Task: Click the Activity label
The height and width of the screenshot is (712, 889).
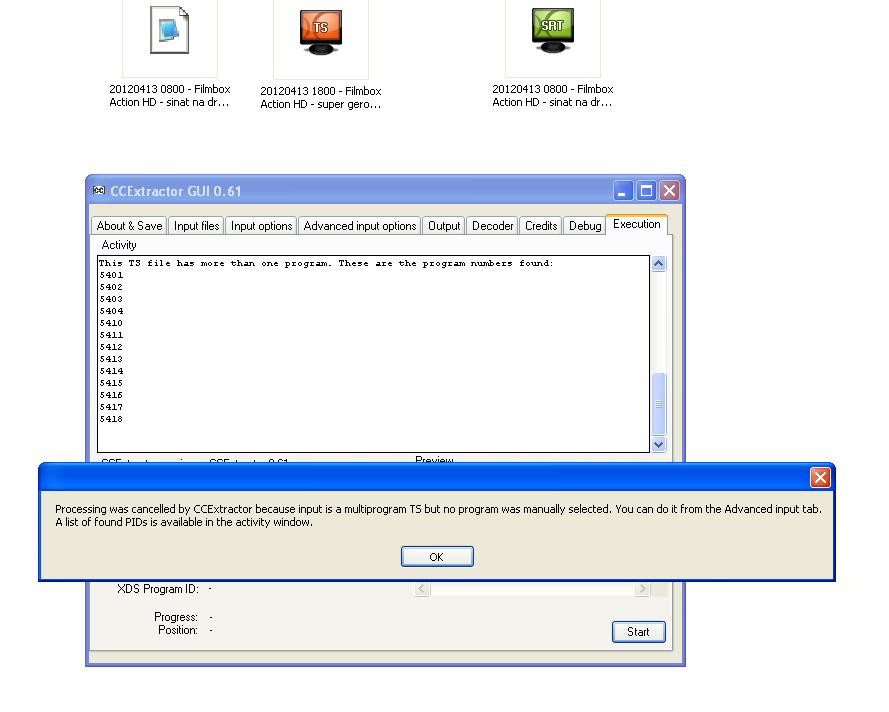Action: (x=119, y=245)
